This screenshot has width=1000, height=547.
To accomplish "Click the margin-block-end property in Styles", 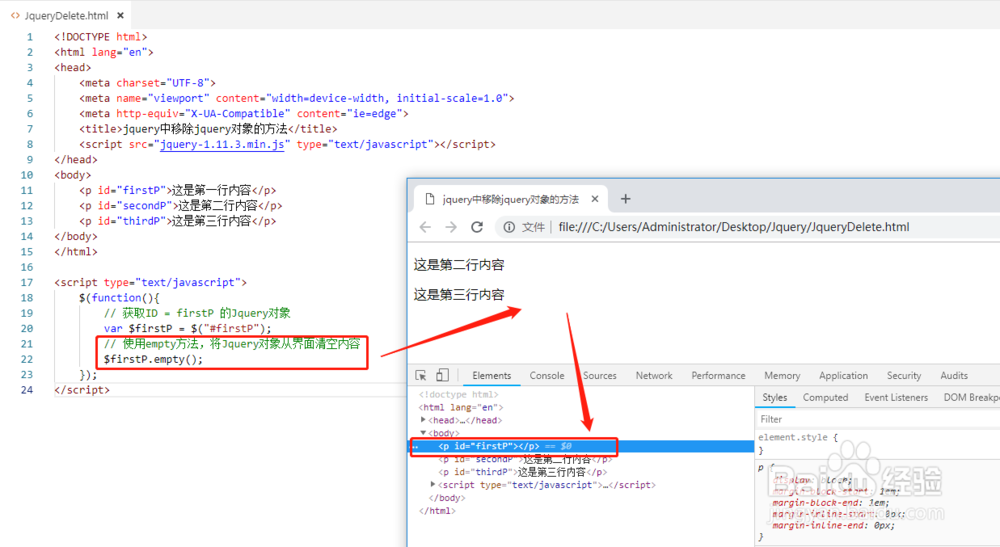I will coord(830,502).
